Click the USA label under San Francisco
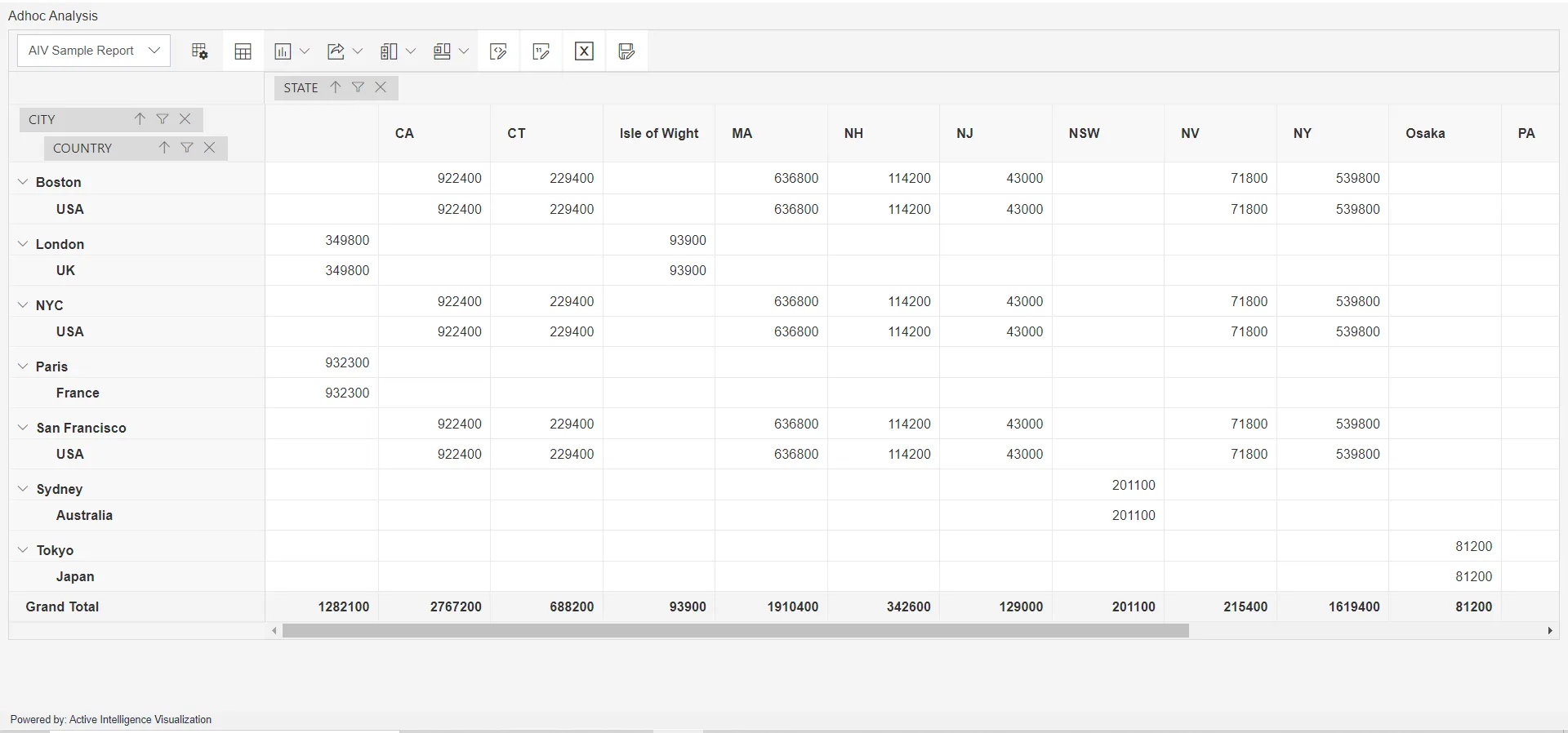Screen dimensions: 1568x733 (70, 454)
